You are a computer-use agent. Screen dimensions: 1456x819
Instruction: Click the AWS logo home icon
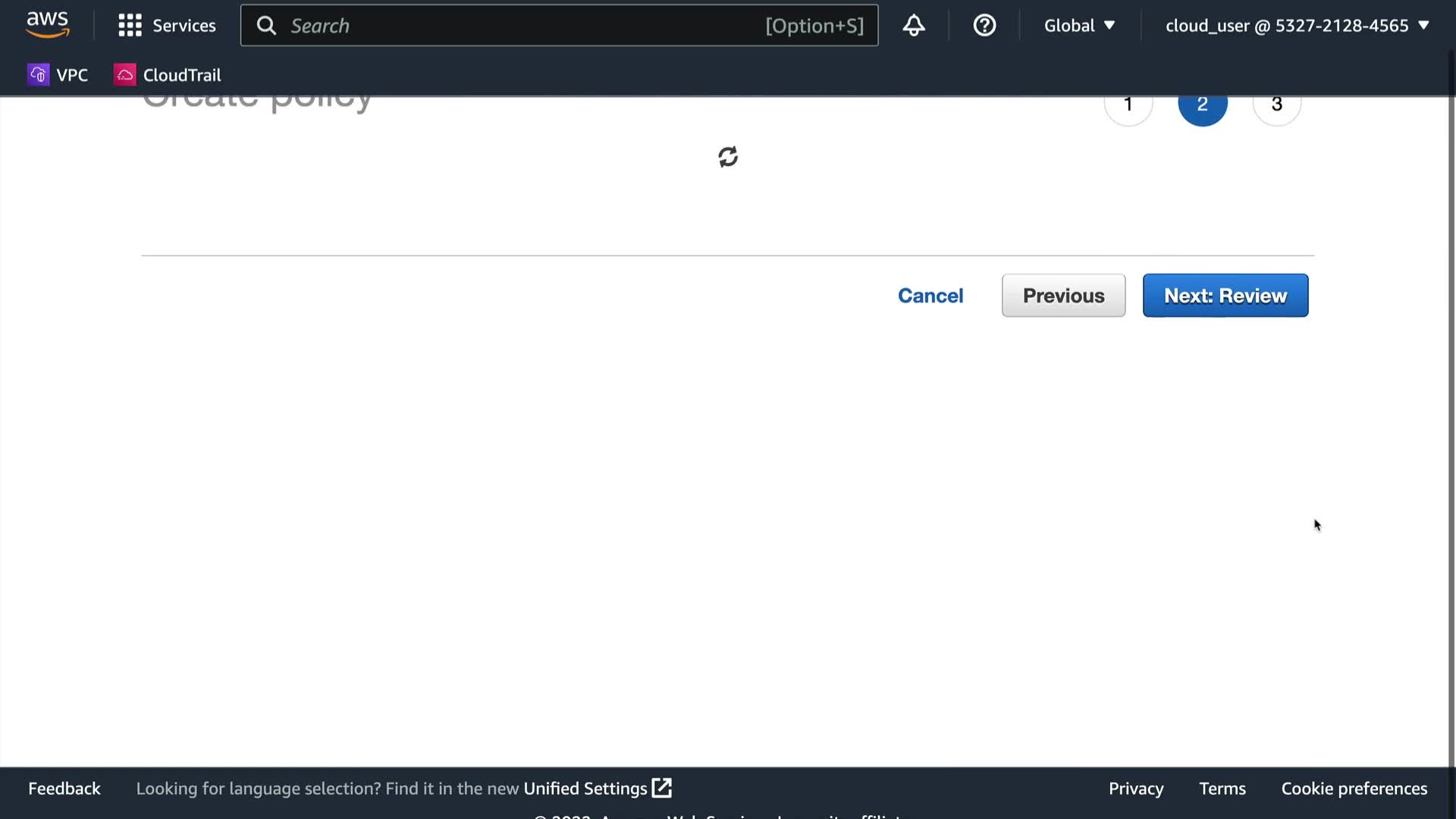click(x=48, y=25)
